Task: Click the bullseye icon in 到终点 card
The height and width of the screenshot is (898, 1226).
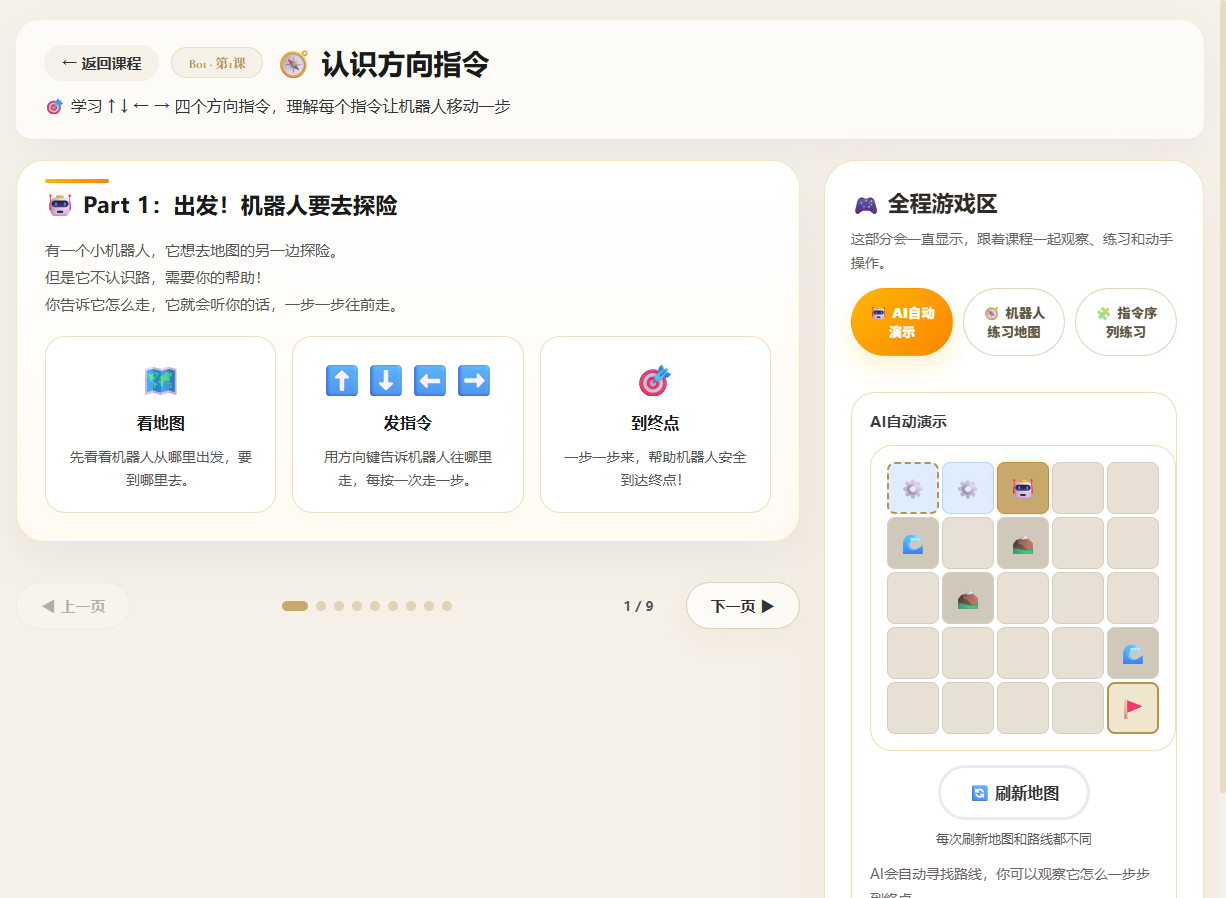Action: coord(655,381)
